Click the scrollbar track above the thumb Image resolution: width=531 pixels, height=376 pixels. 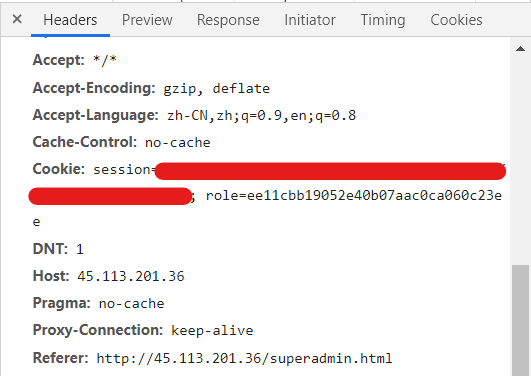(521, 159)
